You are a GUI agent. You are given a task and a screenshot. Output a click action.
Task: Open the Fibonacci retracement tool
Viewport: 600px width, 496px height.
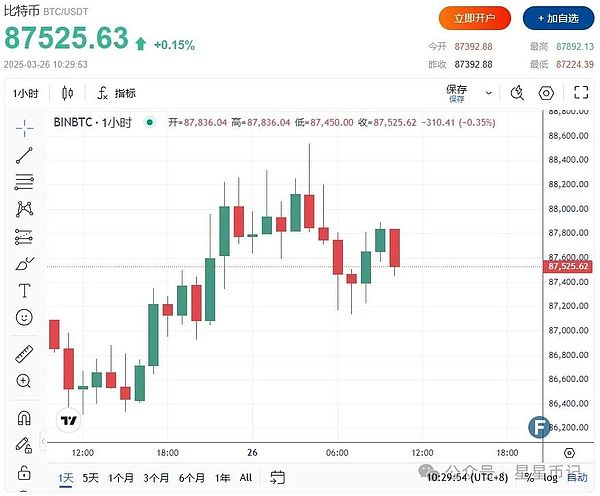(24, 182)
